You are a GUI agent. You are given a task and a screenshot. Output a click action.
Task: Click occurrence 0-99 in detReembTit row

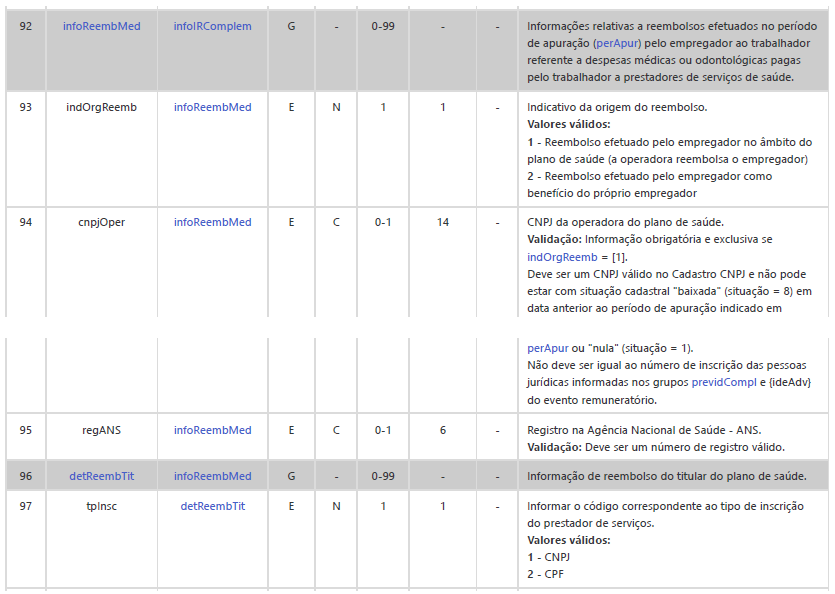pyautogui.click(x=383, y=476)
